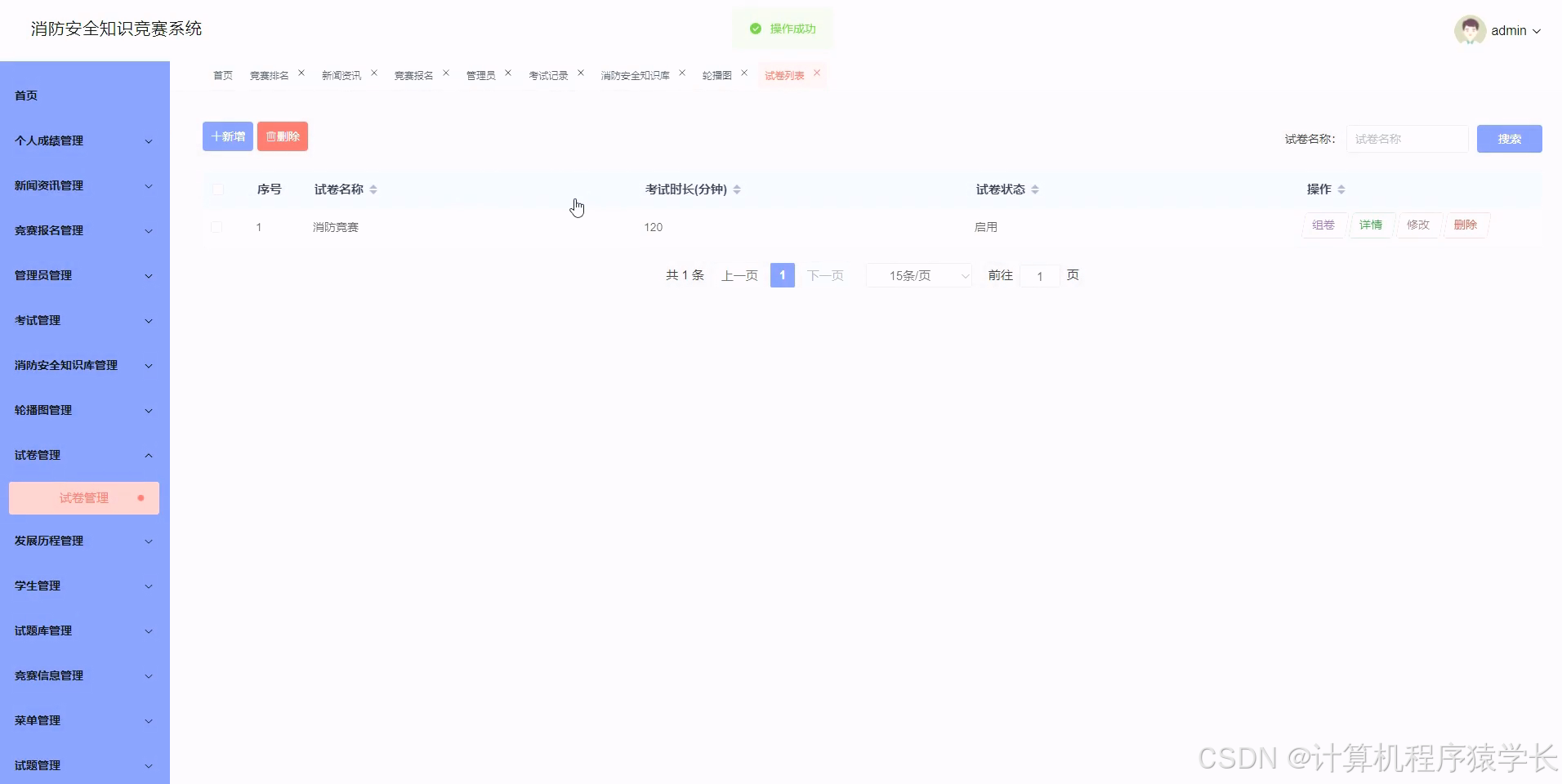This screenshot has width=1562, height=784.
Task: Switch to the 轮播图 tab
Action: pos(717,75)
